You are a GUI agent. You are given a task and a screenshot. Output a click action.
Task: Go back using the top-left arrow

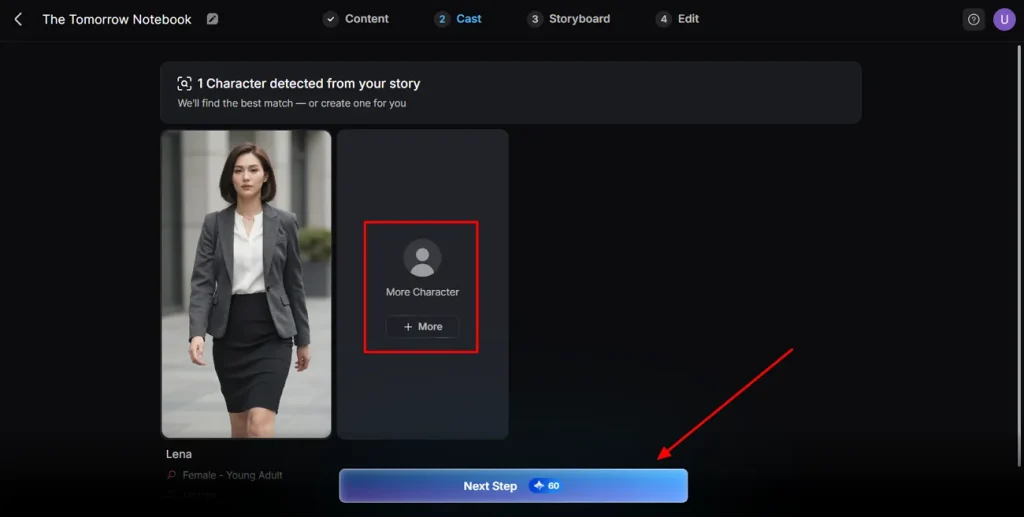coord(18,20)
